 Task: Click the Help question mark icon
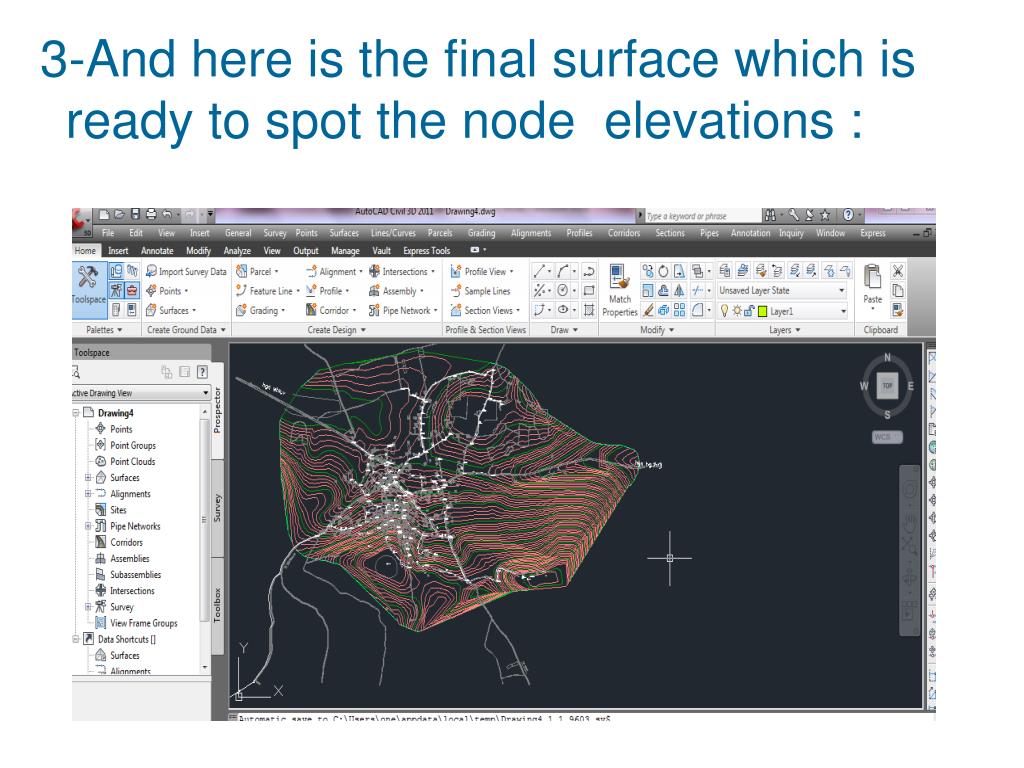[x=848, y=215]
